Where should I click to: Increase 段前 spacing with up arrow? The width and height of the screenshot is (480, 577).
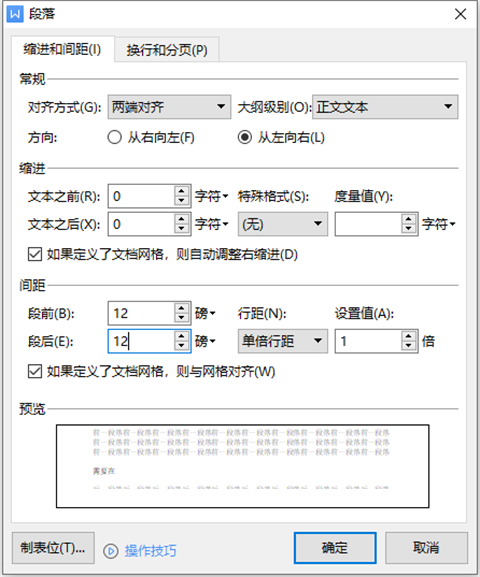[181, 308]
